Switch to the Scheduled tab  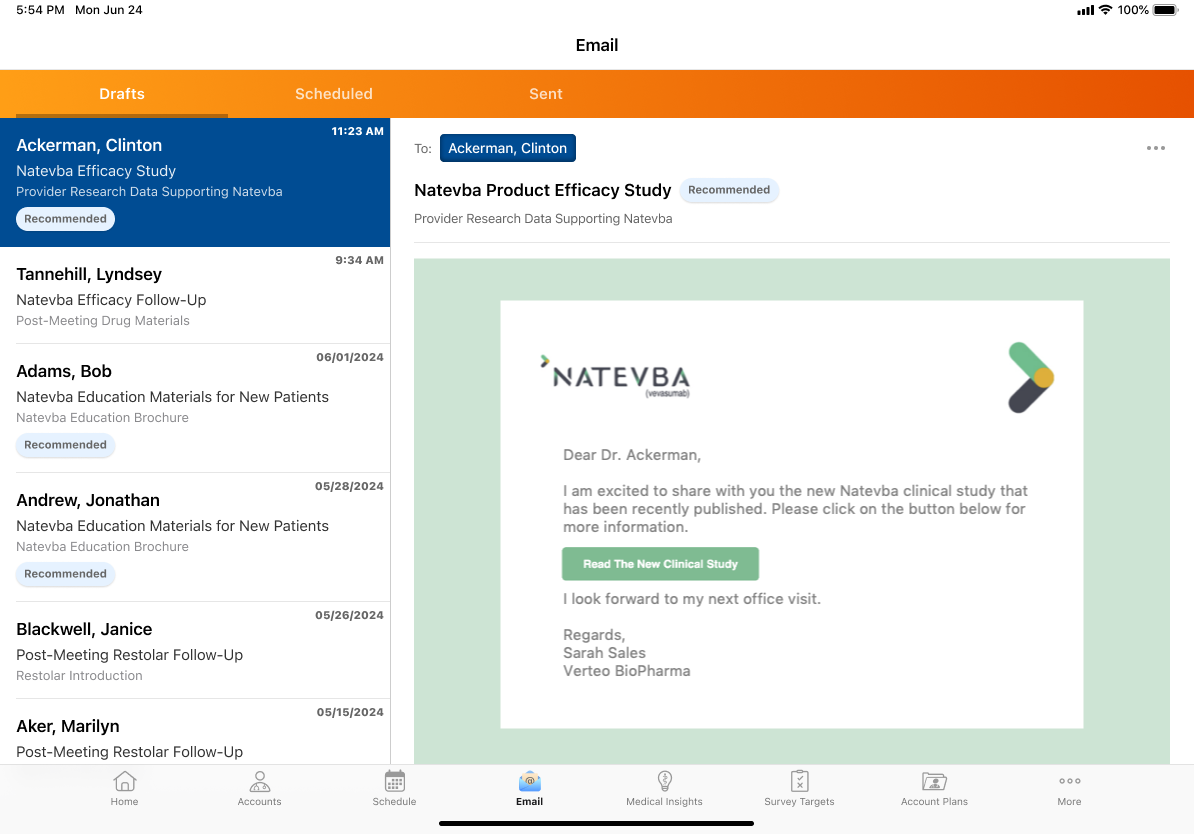(x=333, y=94)
